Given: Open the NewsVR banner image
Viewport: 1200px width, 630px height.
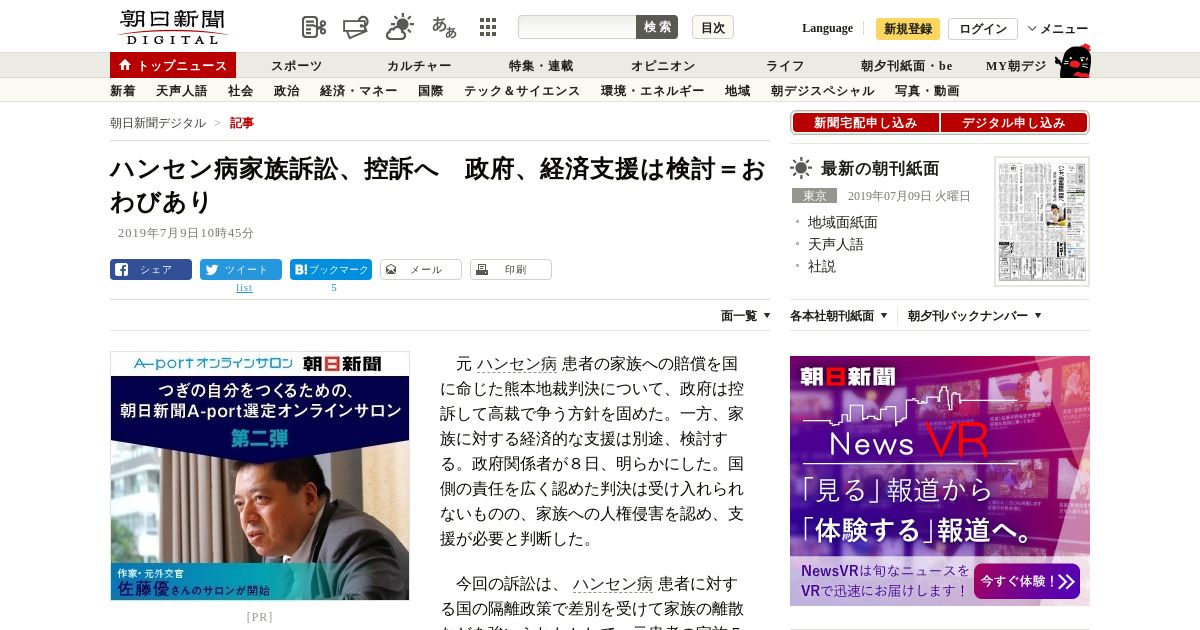Looking at the screenshot, I should click(x=940, y=481).
